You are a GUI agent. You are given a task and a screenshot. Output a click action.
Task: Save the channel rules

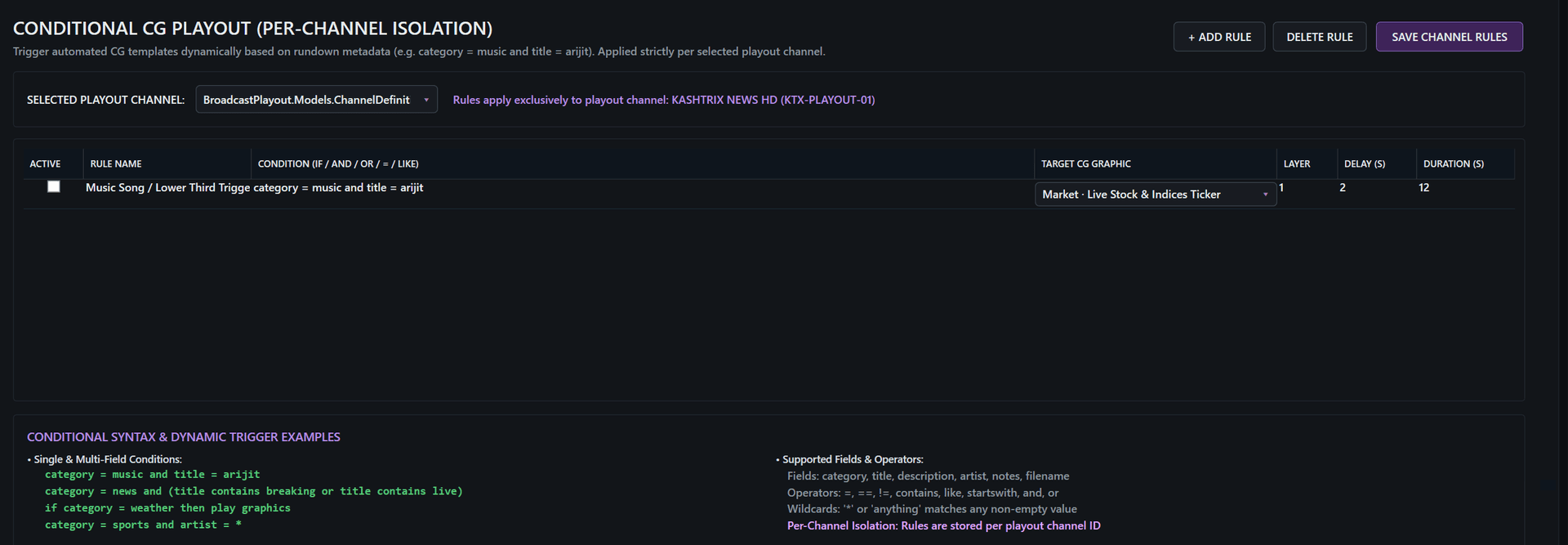[1449, 37]
